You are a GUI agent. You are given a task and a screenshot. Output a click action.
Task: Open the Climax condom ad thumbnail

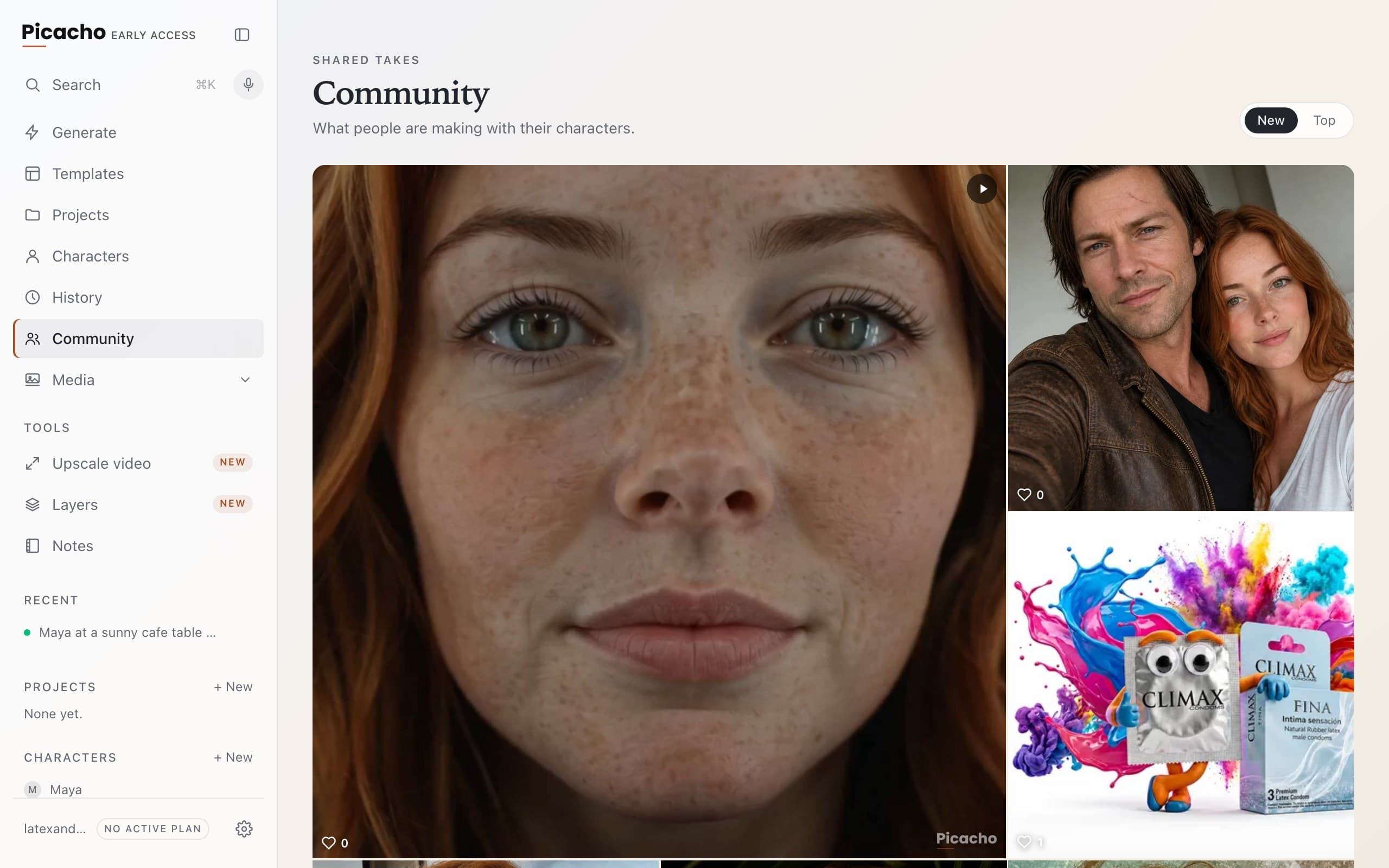pyautogui.click(x=1181, y=685)
